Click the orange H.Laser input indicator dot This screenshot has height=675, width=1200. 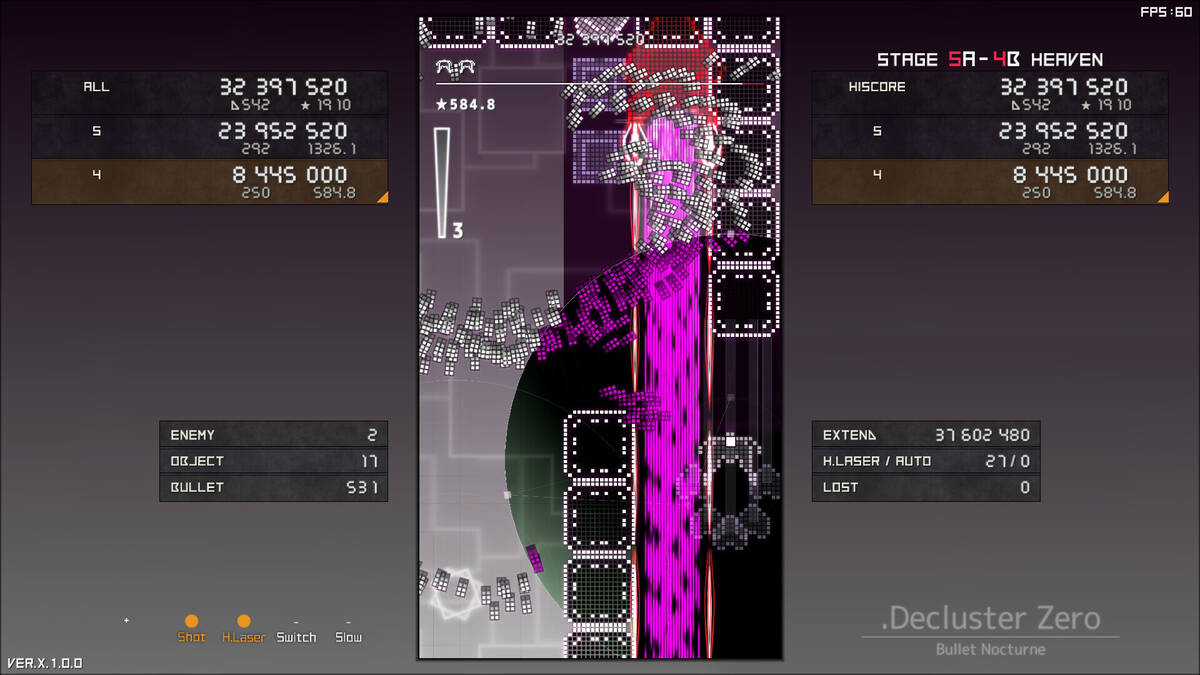click(243, 621)
